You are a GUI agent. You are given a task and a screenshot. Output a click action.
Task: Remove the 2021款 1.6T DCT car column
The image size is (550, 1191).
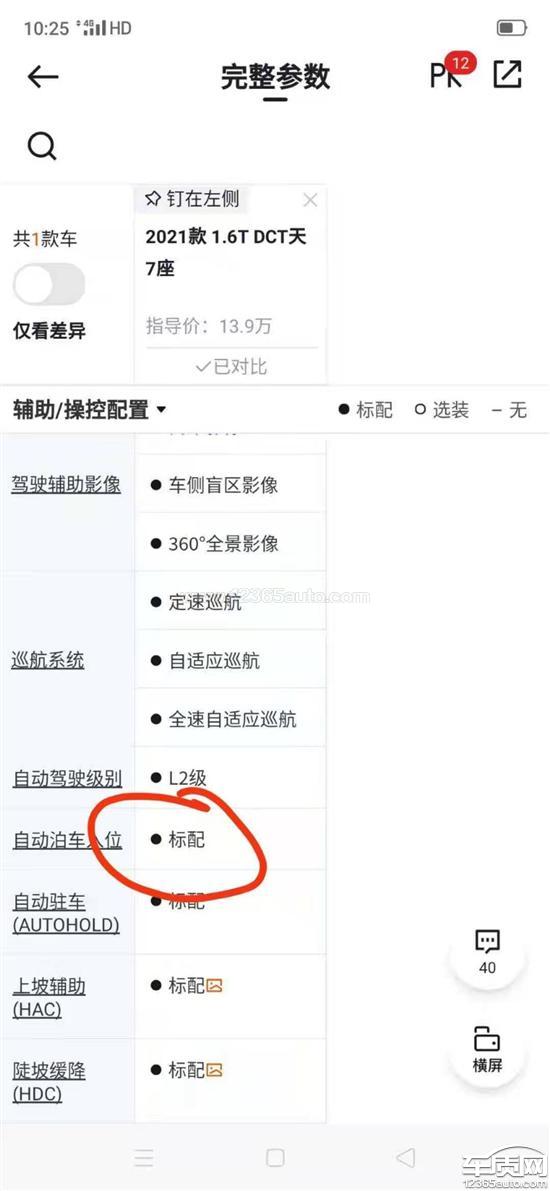[x=310, y=201]
